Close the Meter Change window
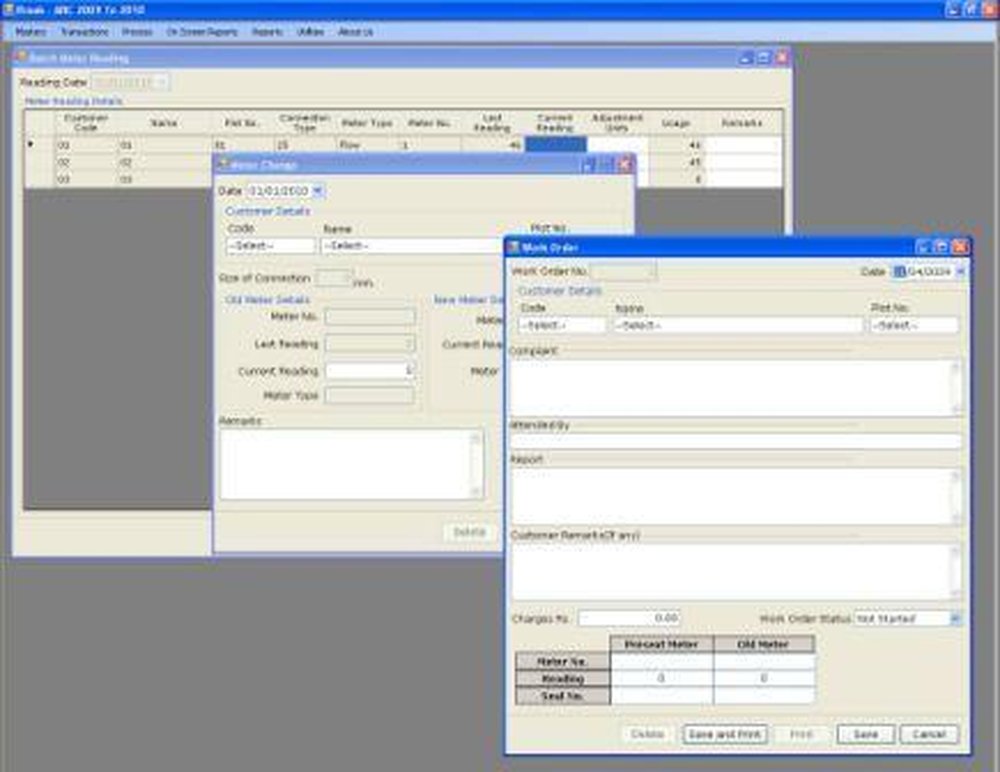The height and width of the screenshot is (772, 1000). [x=625, y=165]
